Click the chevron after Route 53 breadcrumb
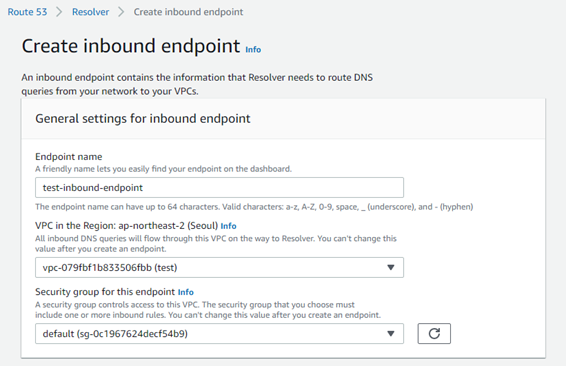The height and width of the screenshot is (366, 566). coord(59,12)
